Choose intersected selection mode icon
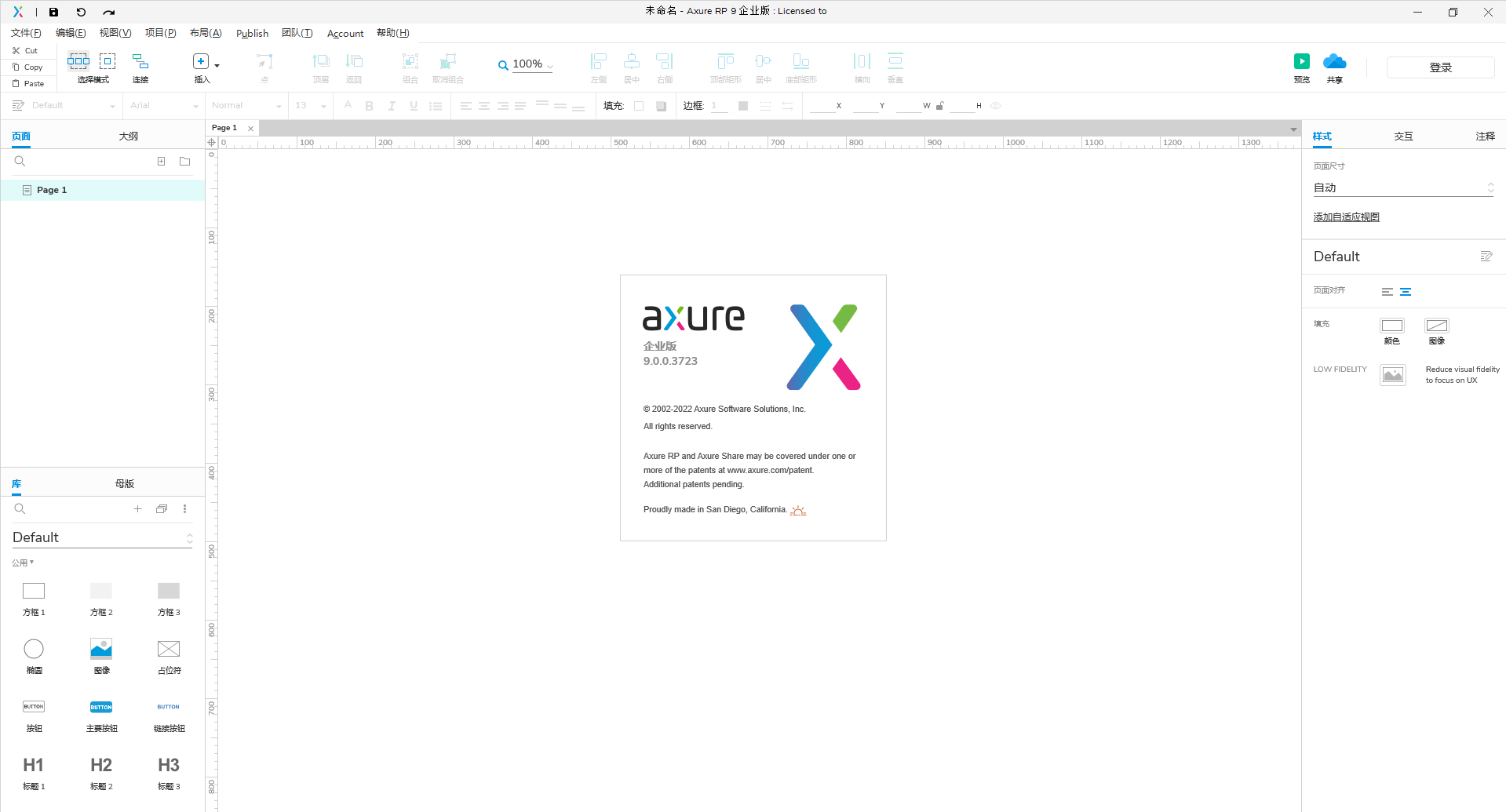 click(x=78, y=61)
